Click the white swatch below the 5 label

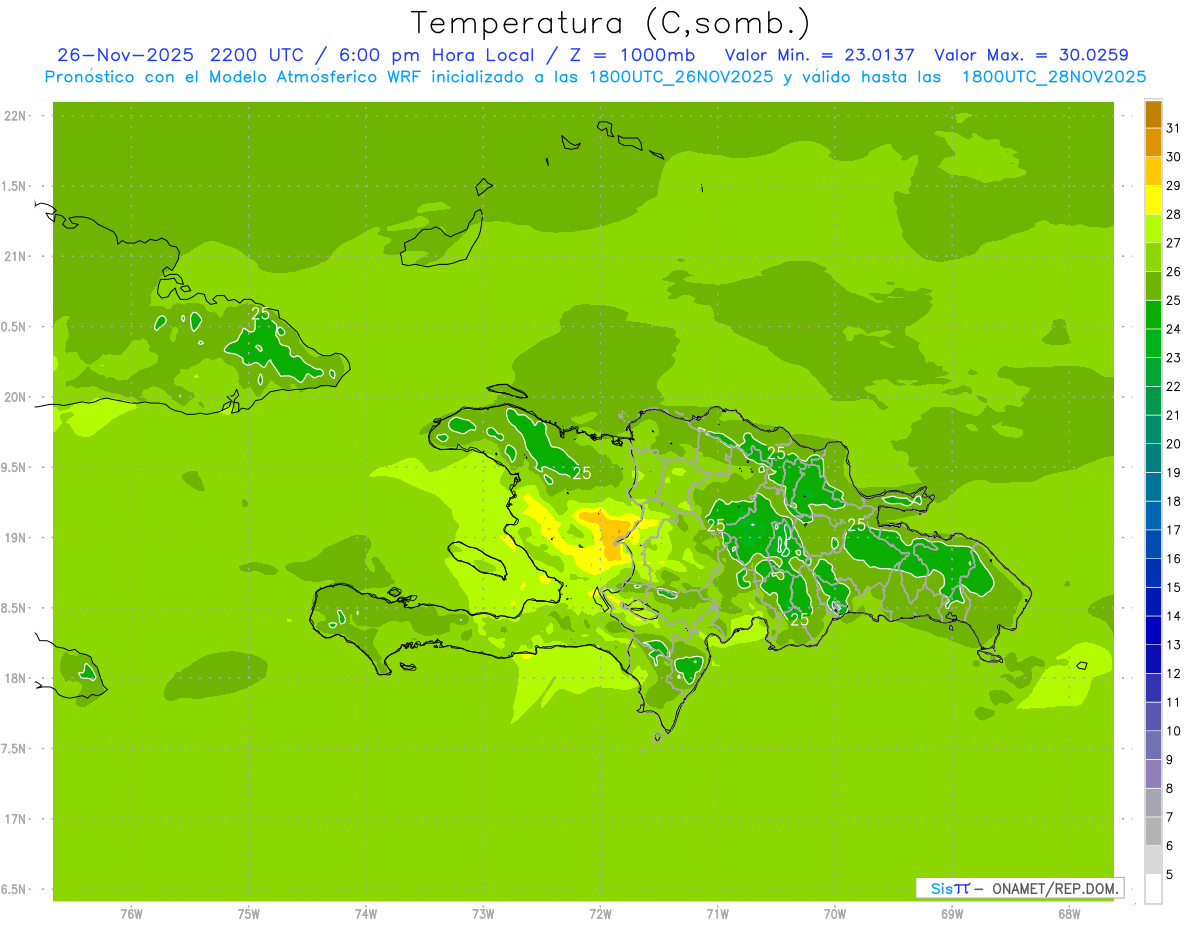coord(1153,889)
